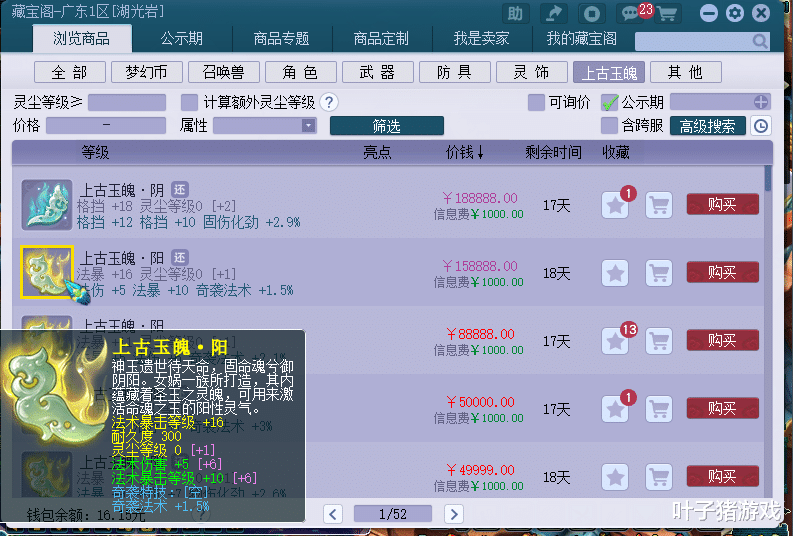Image resolution: width=793 pixels, height=536 pixels.
Task: Select the 灵饰 category
Action: pos(532,72)
